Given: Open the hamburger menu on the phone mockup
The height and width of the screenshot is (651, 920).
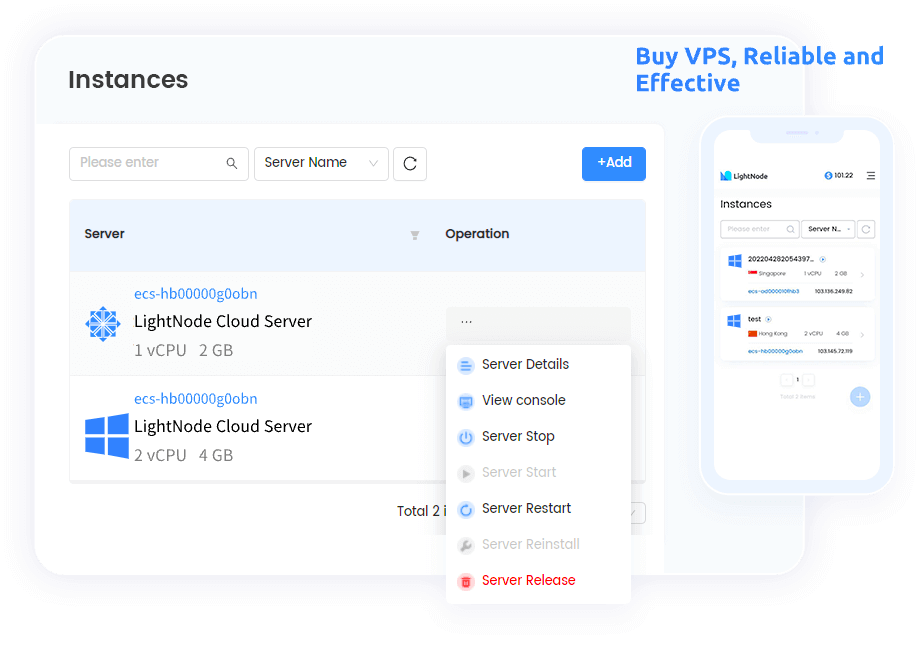Looking at the screenshot, I should (871, 176).
